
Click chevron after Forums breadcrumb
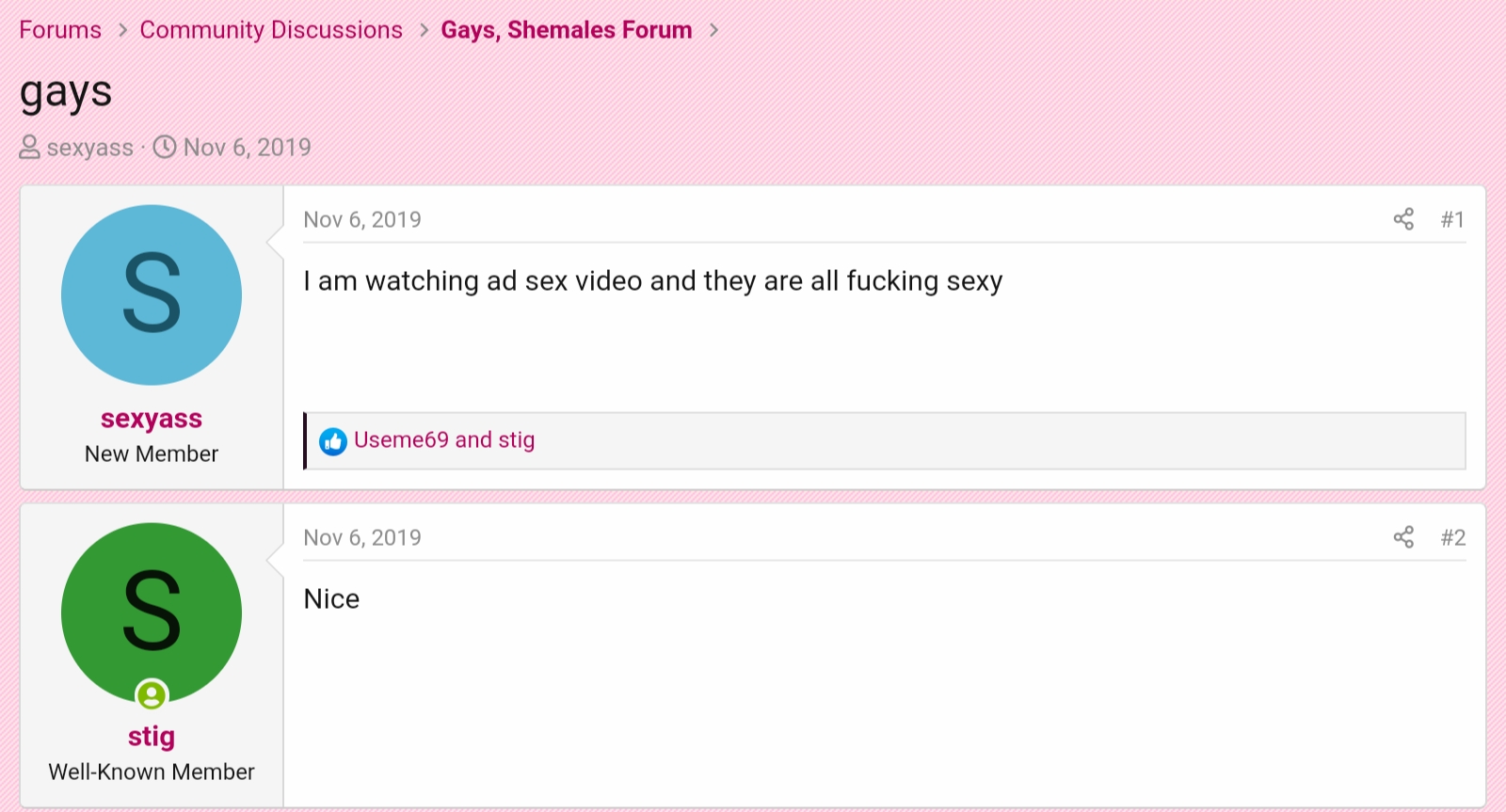[122, 31]
